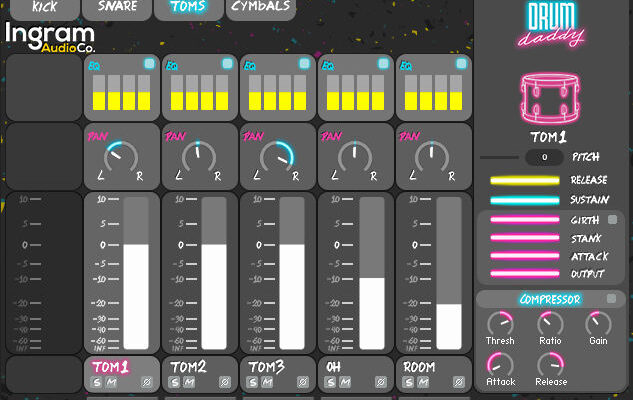The height and width of the screenshot is (400, 633).
Task: Mute the ROOM channel
Action: coord(423,382)
